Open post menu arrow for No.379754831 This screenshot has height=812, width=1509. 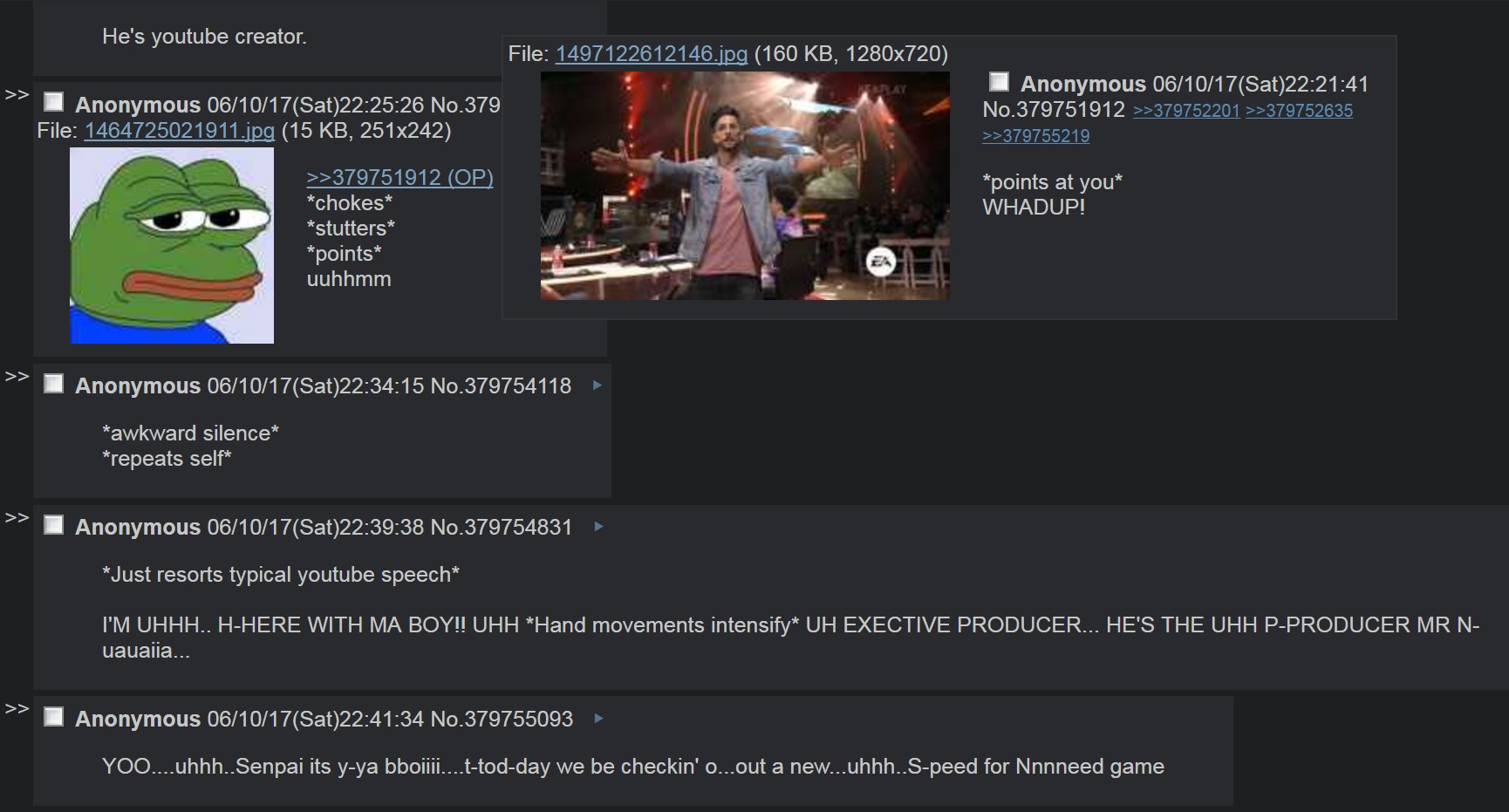598,527
